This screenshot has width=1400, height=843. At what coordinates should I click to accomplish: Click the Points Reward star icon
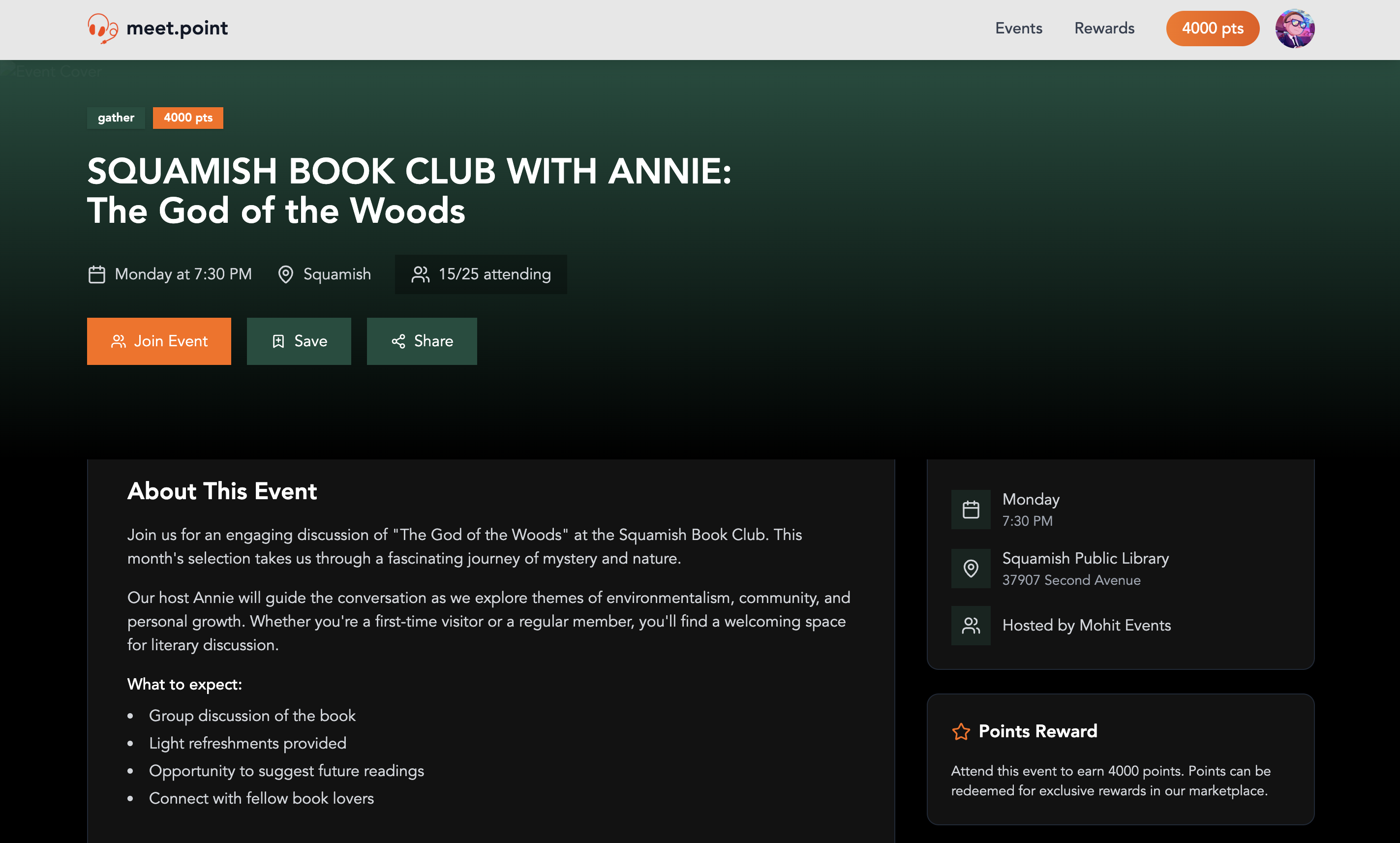point(961,732)
